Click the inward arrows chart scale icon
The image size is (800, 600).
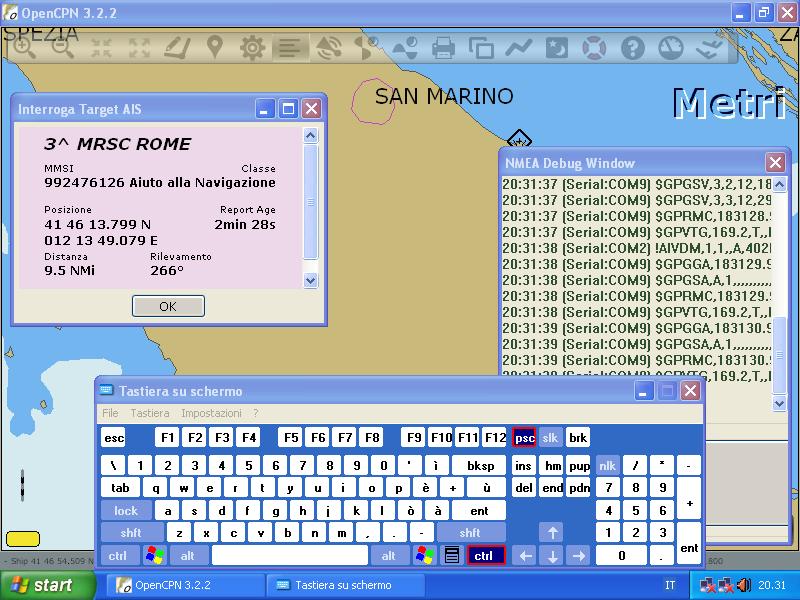(x=101, y=48)
